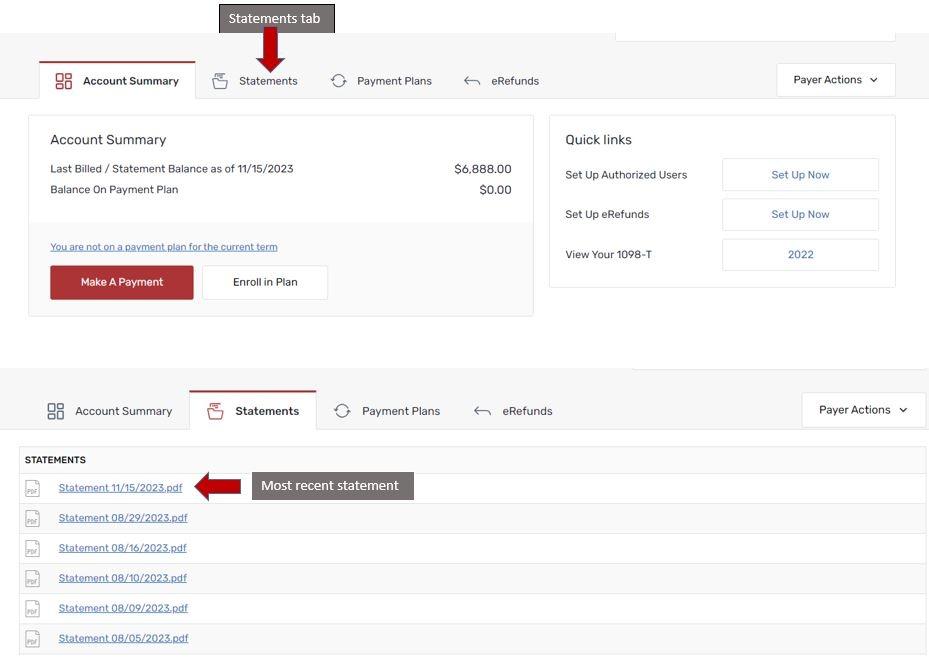The width and height of the screenshot is (929, 664).
Task: Click Set Up Now for Authorized Users
Action: click(800, 174)
